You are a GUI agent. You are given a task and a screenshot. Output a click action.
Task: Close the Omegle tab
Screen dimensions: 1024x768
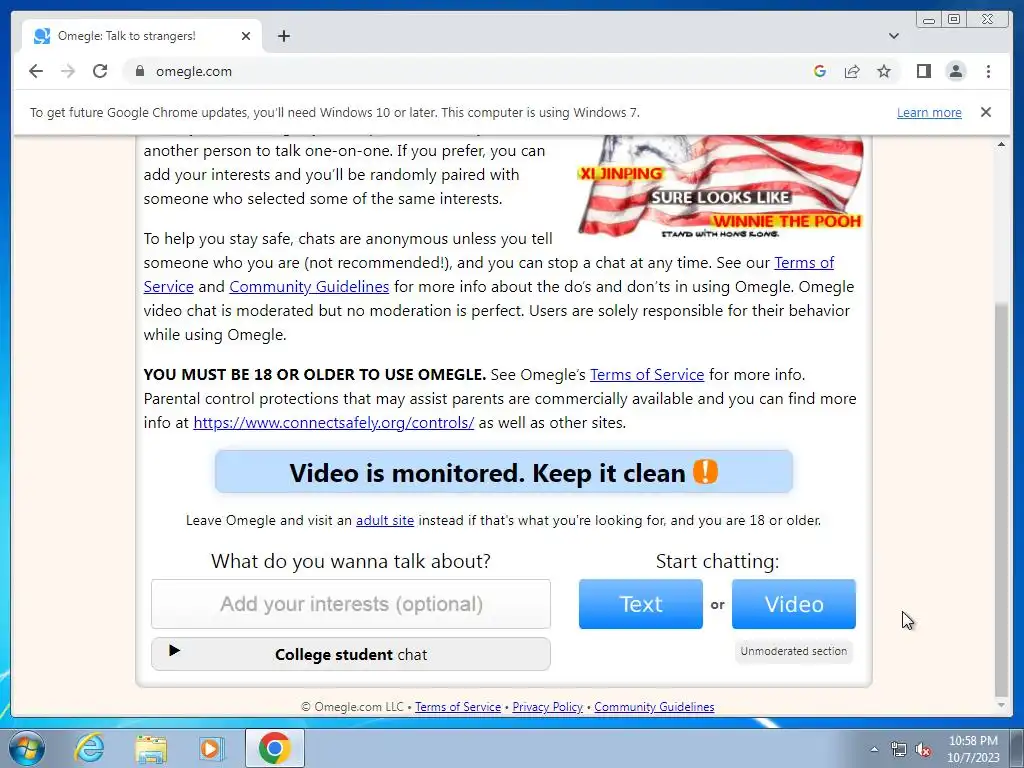tap(246, 36)
